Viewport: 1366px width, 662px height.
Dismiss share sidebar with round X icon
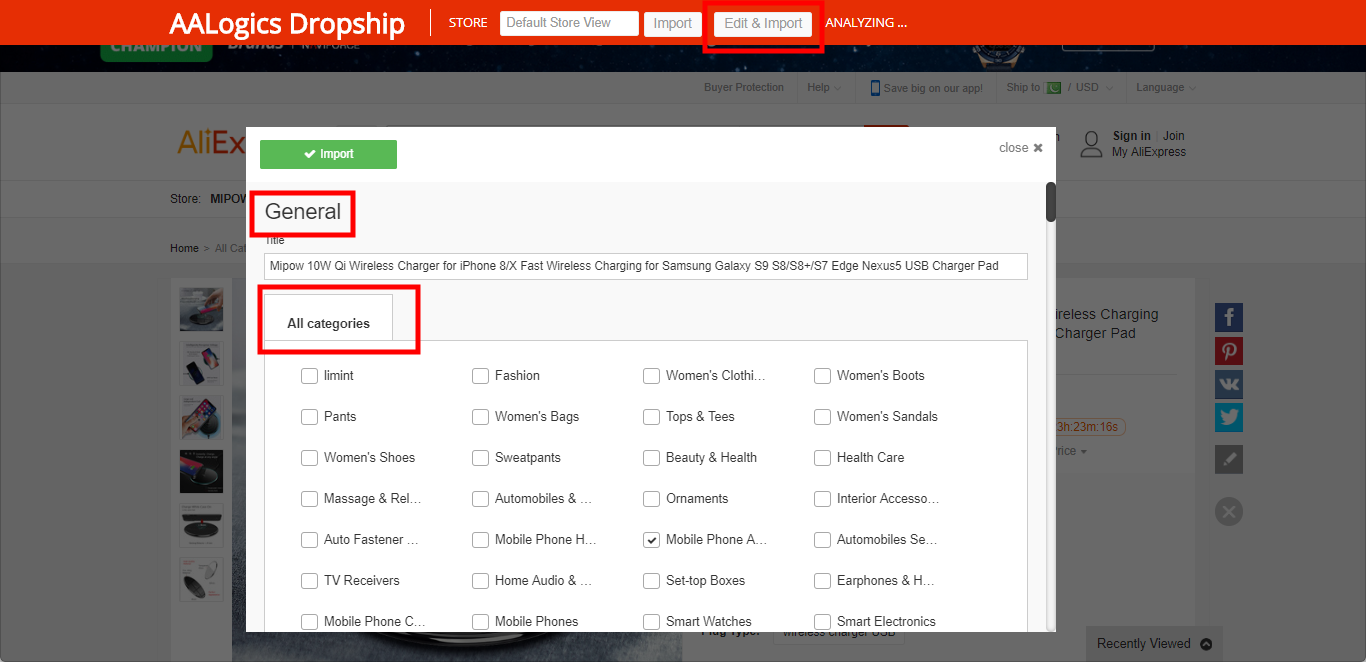(1229, 512)
